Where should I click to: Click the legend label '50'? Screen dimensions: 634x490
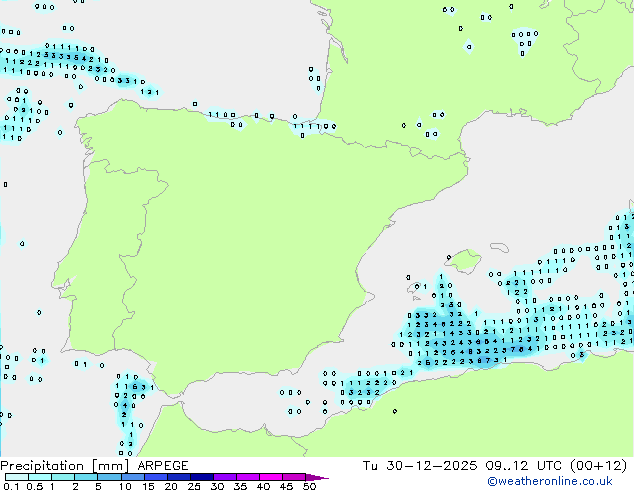[309, 486]
